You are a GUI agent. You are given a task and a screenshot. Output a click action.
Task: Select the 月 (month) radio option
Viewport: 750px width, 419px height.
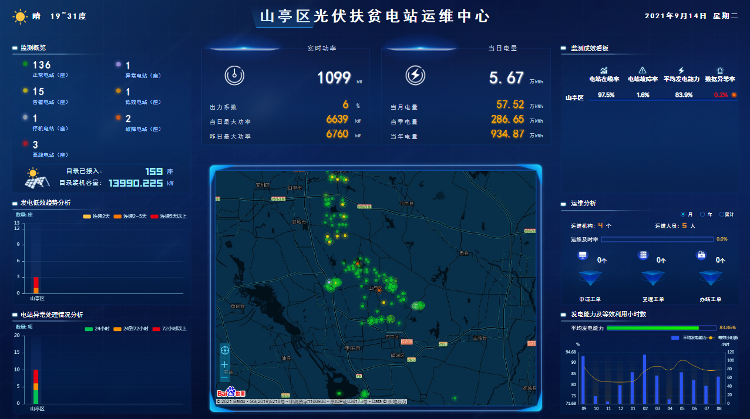coord(682,214)
